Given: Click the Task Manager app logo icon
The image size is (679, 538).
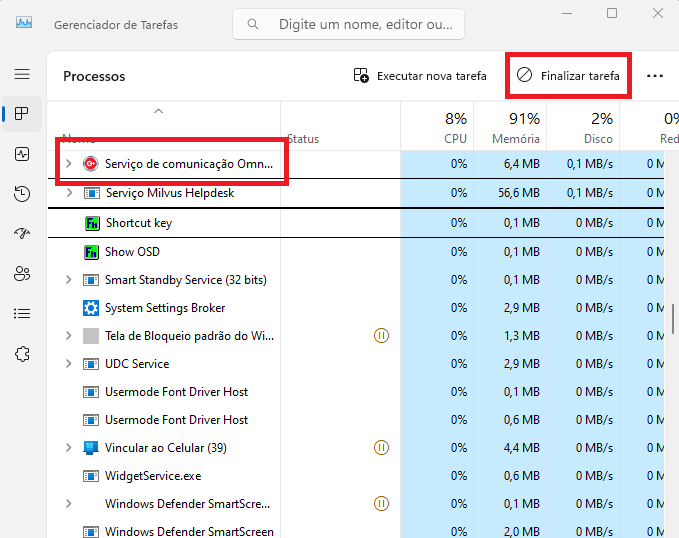Looking at the screenshot, I should point(24,22).
